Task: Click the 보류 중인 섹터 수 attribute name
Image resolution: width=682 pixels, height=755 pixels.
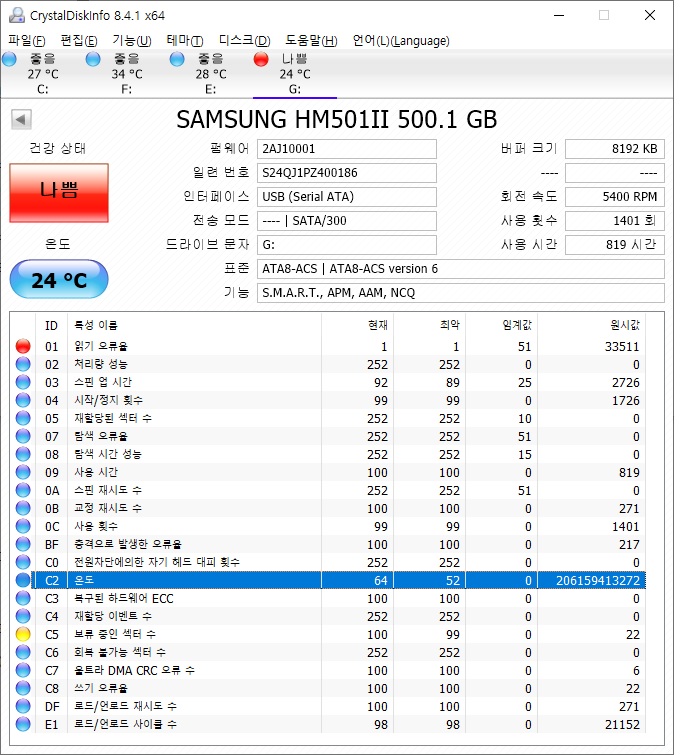Action: coord(115,634)
